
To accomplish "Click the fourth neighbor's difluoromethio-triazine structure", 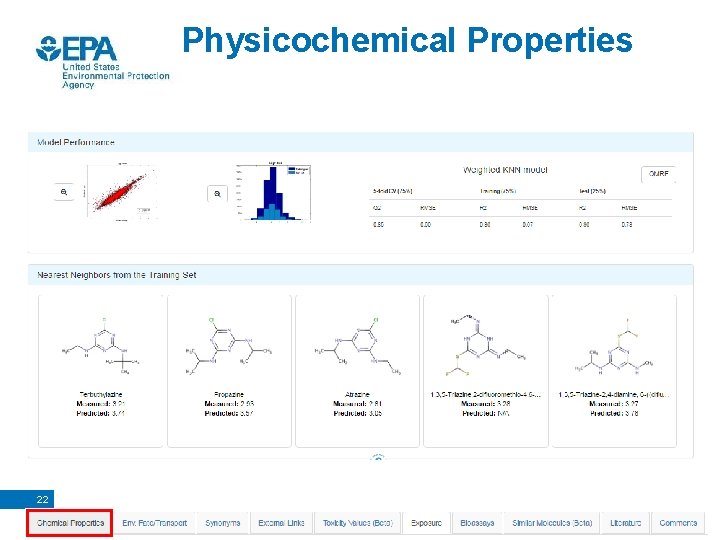I will (486, 345).
